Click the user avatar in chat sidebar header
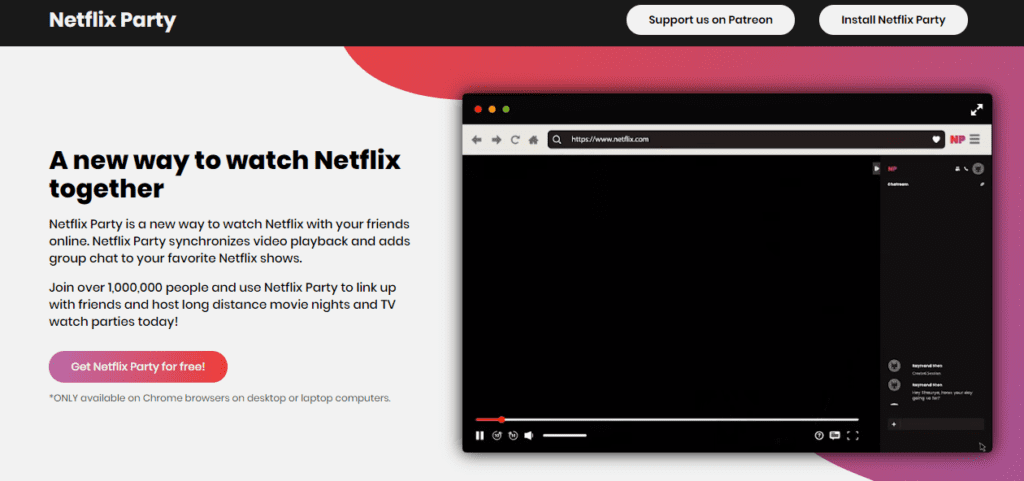1024x481 pixels. point(978,168)
